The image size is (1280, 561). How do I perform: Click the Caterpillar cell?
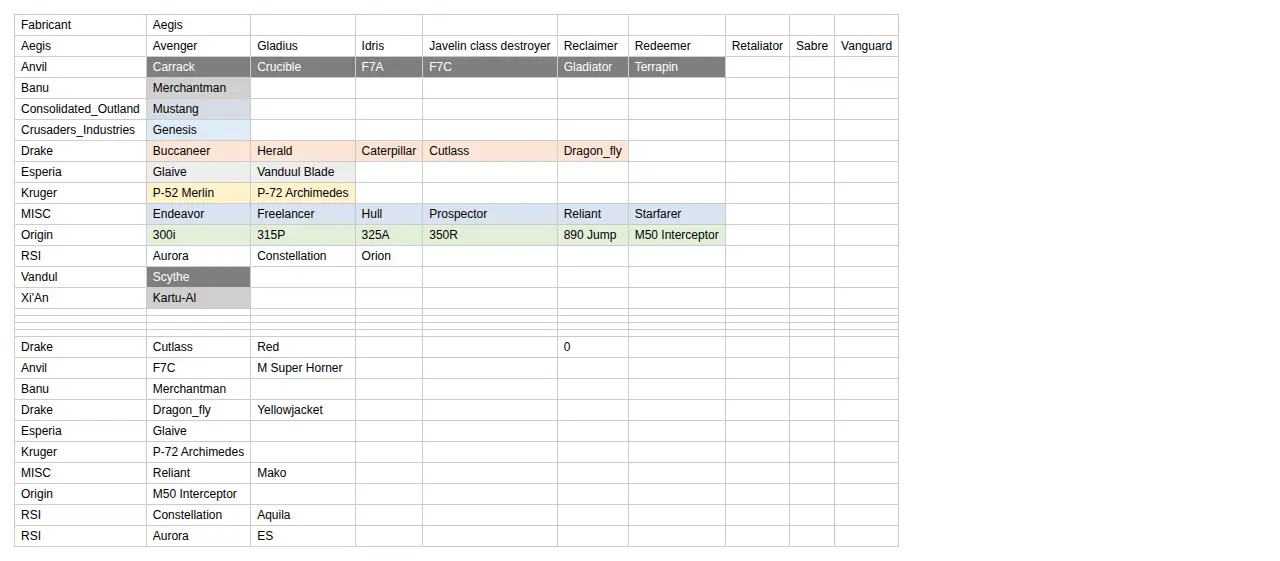[389, 151]
